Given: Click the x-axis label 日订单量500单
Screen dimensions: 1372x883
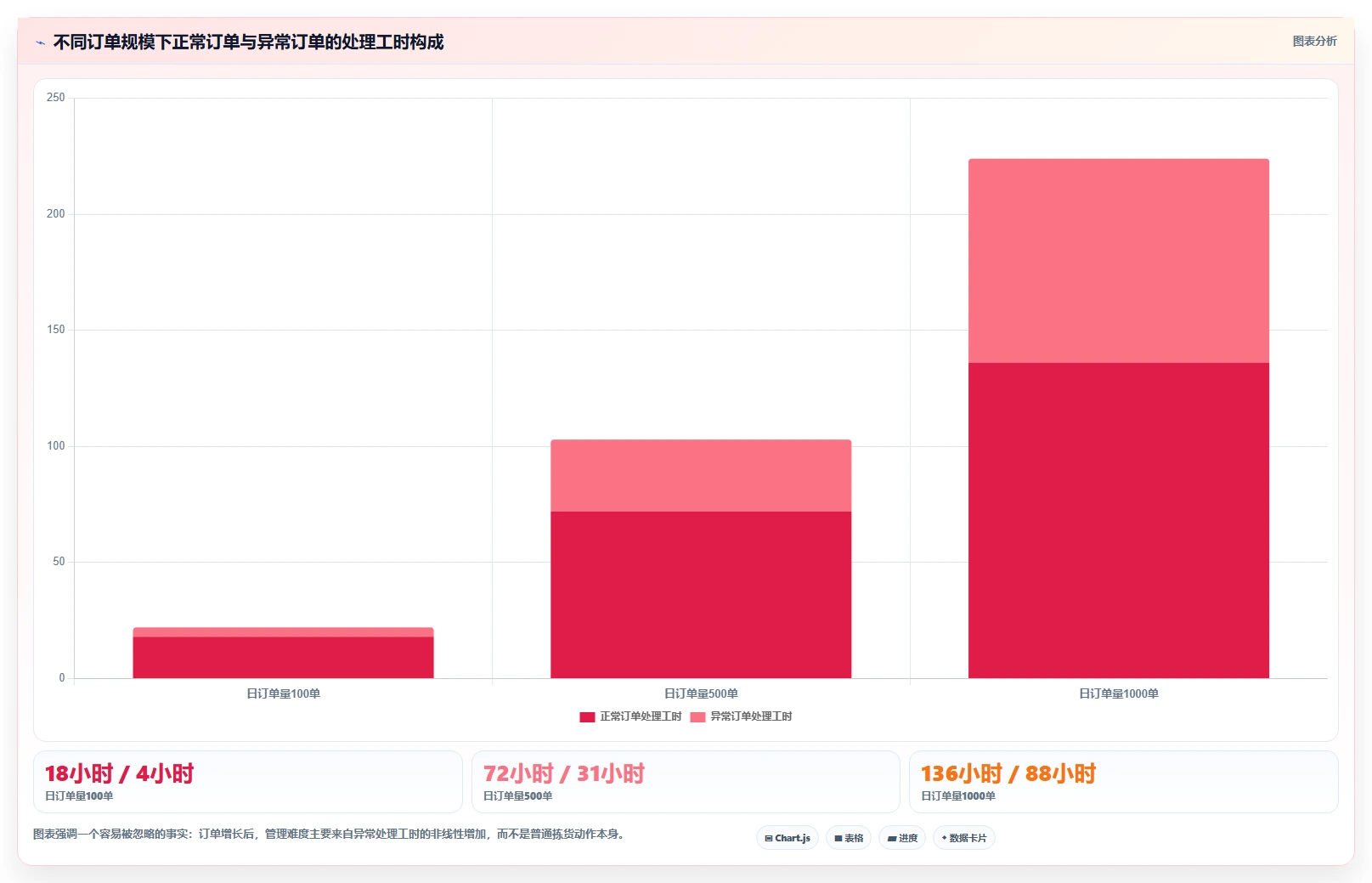Looking at the screenshot, I should pyautogui.click(x=701, y=693).
